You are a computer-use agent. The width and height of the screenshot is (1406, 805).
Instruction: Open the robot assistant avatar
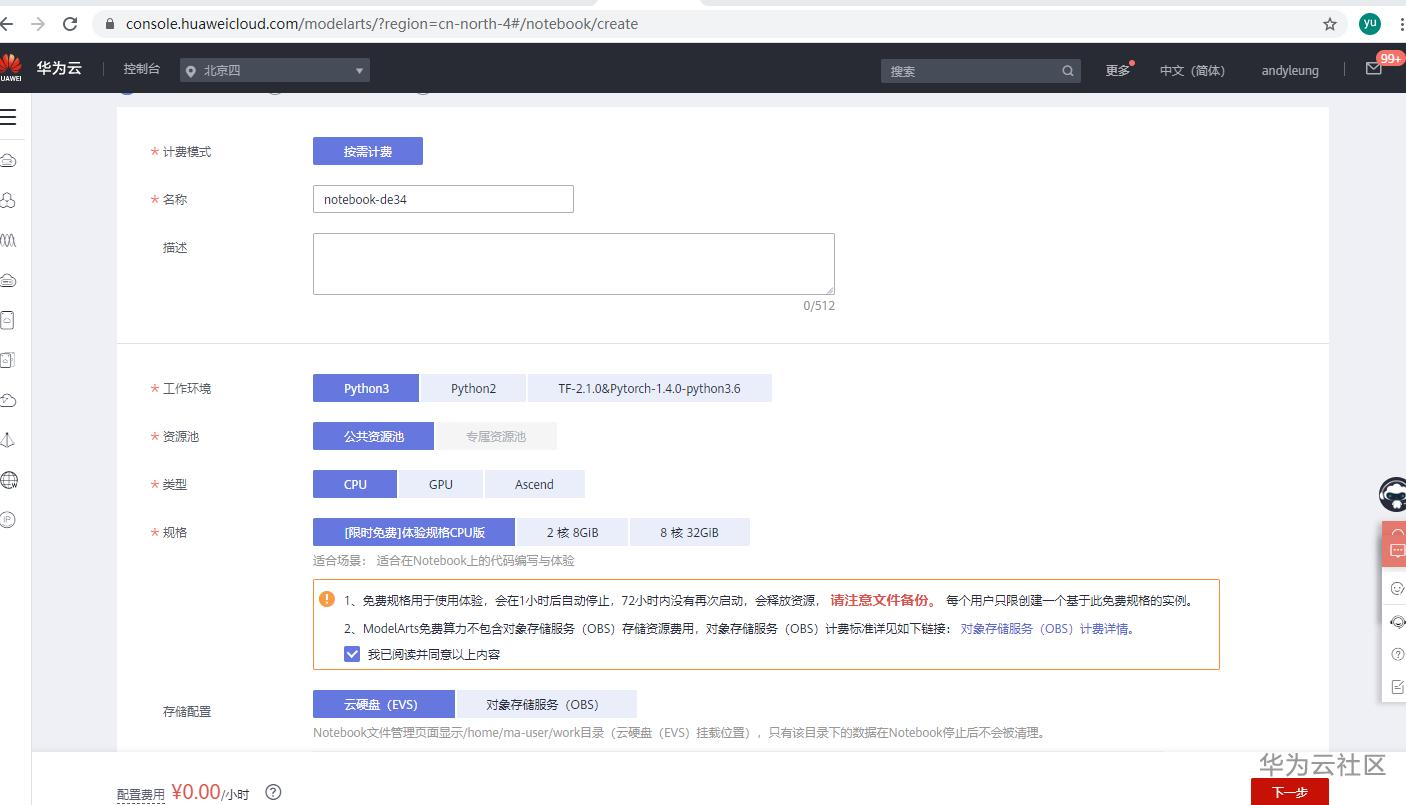tap(1393, 495)
